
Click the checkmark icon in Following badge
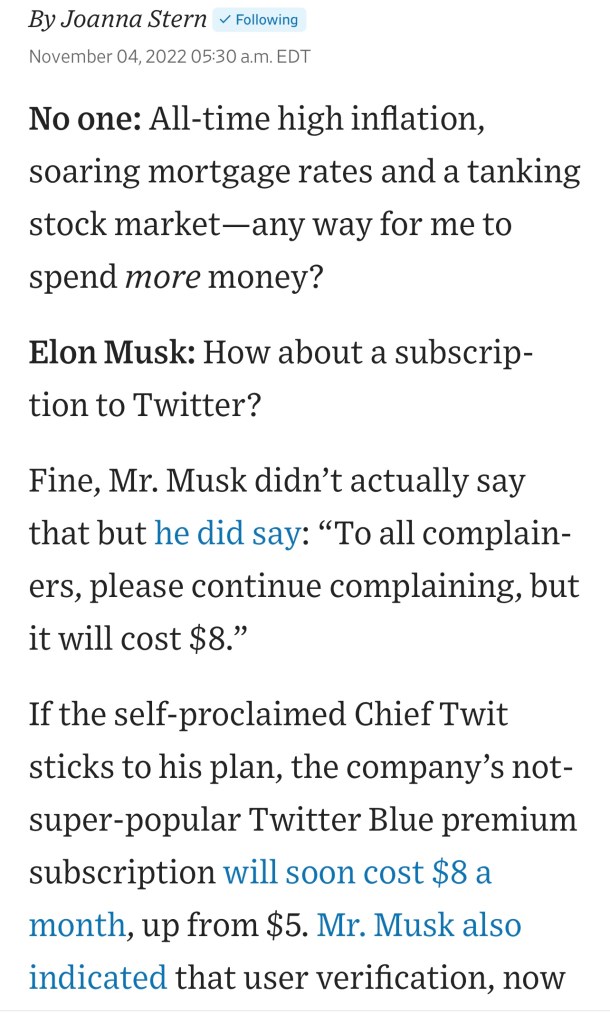pyautogui.click(x=225, y=20)
